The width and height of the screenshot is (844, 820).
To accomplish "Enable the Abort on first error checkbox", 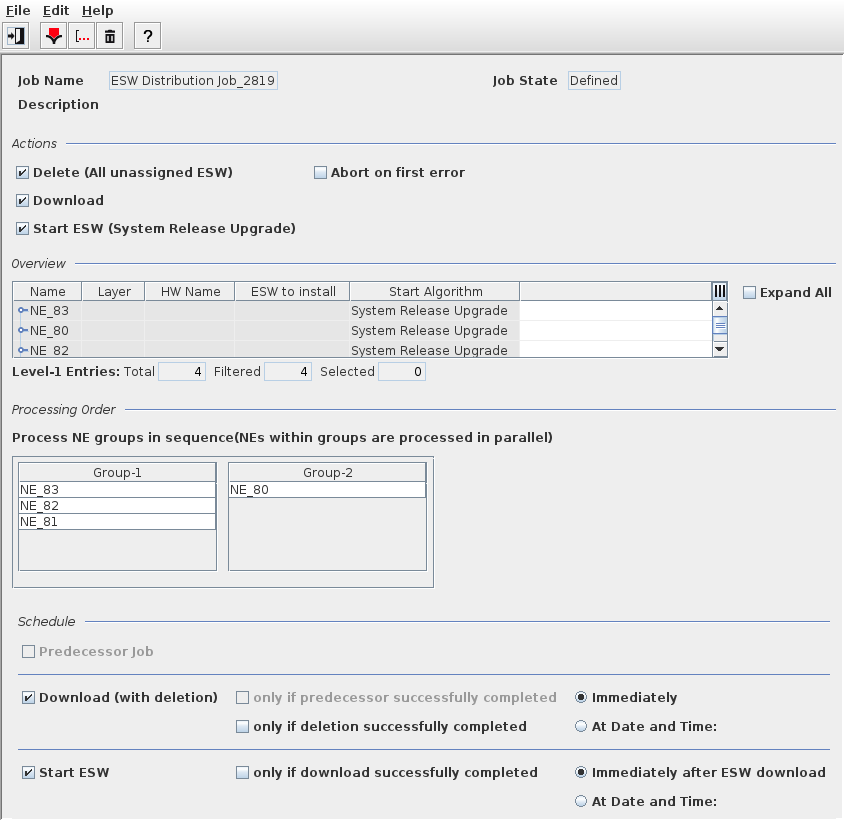I will point(321,173).
